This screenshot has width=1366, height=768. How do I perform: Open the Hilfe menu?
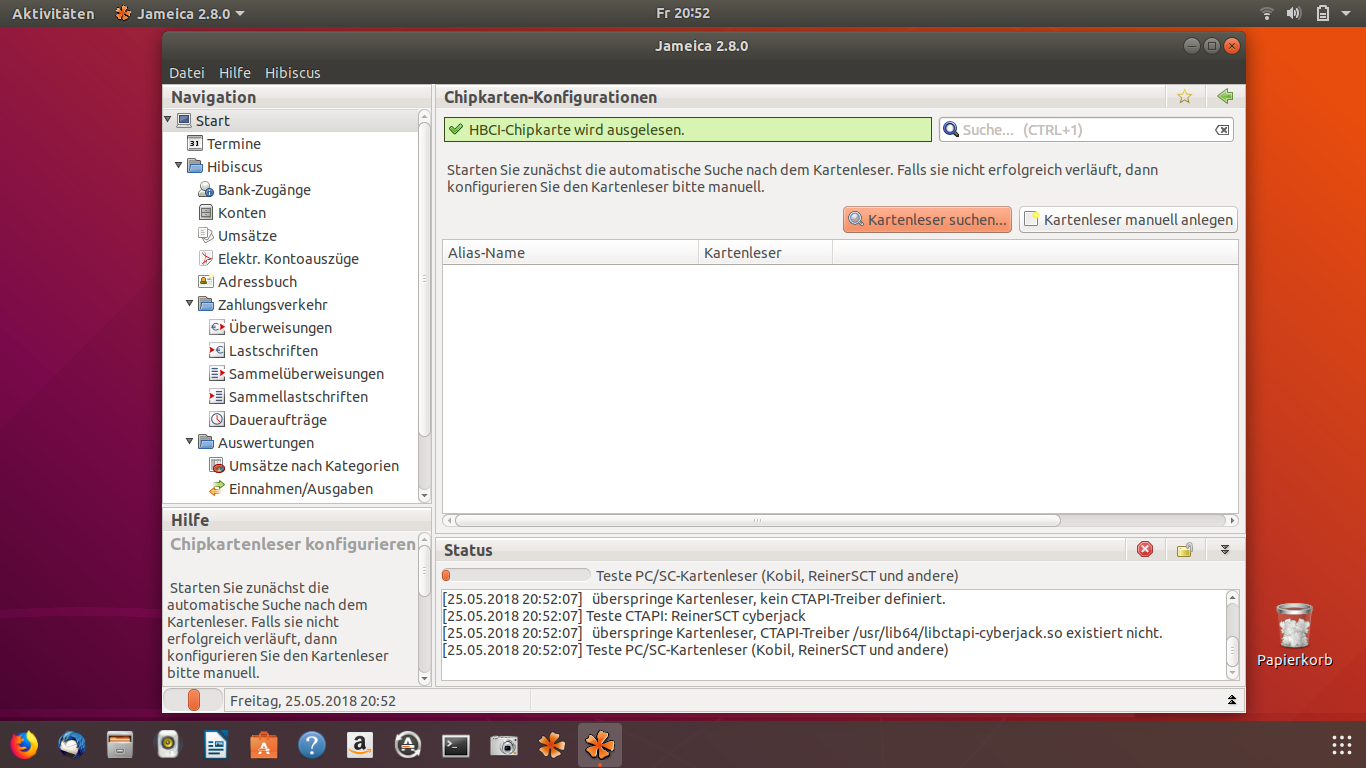(235, 73)
